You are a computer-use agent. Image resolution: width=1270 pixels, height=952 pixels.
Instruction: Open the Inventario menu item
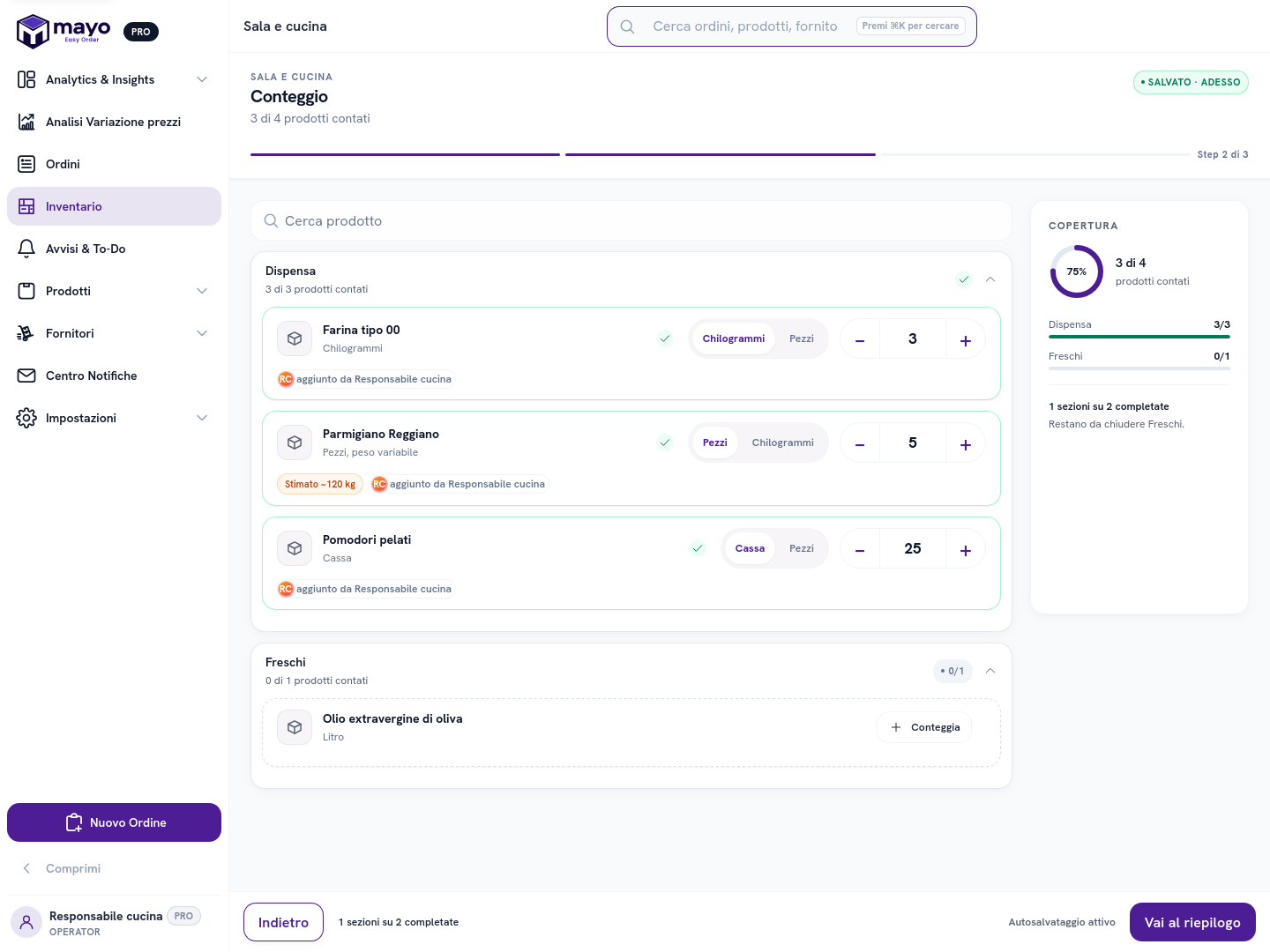114,206
